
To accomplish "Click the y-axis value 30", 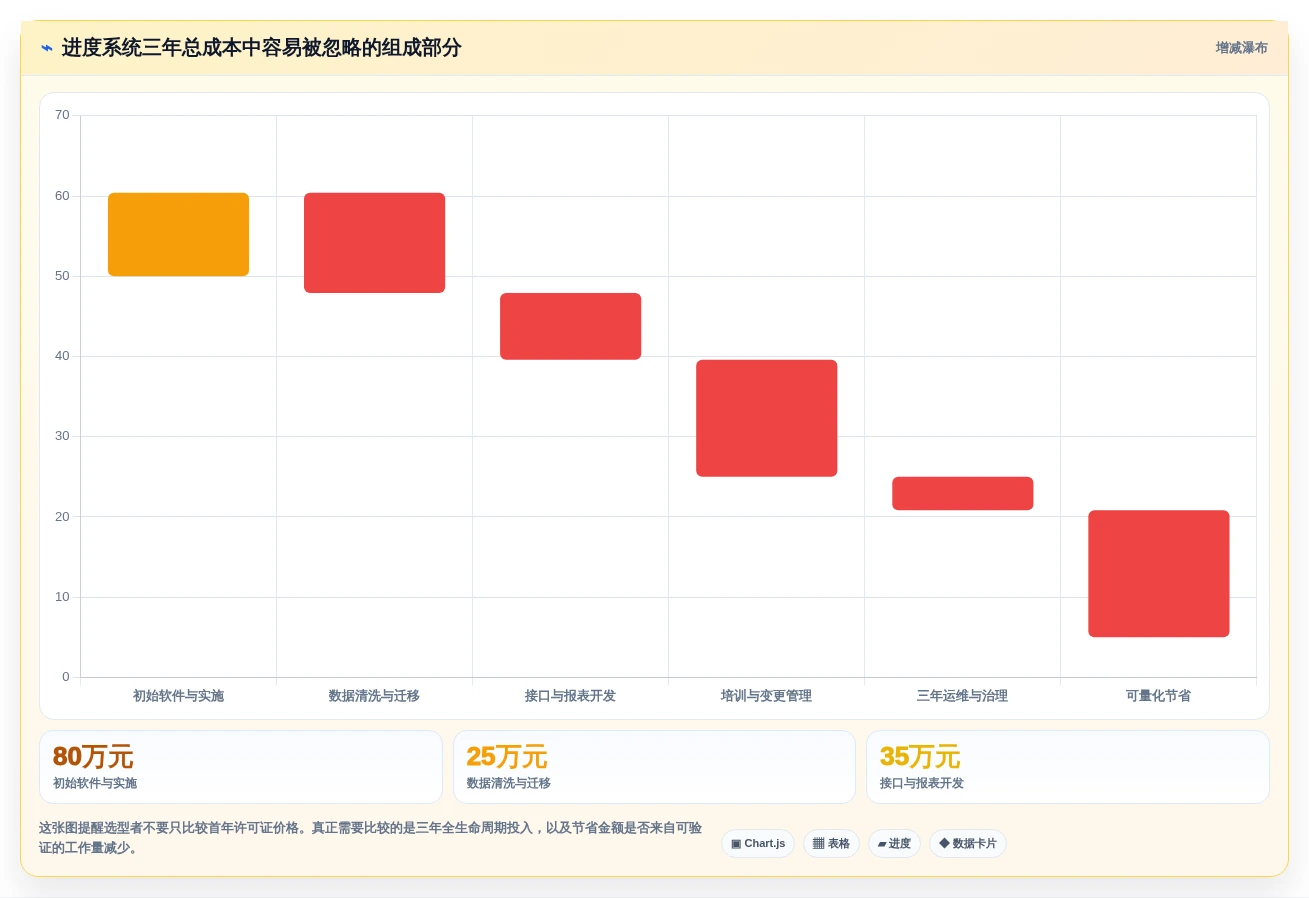I will click(x=62, y=436).
